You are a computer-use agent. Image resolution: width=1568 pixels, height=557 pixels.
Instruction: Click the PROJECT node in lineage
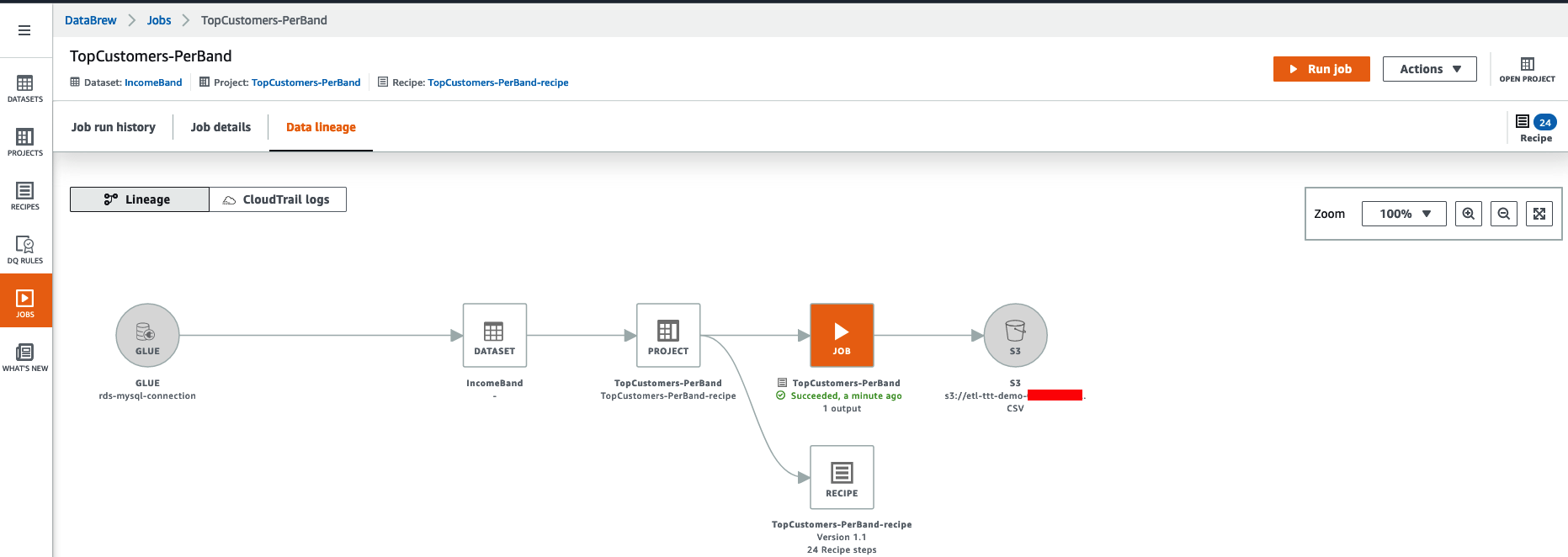[x=668, y=335]
